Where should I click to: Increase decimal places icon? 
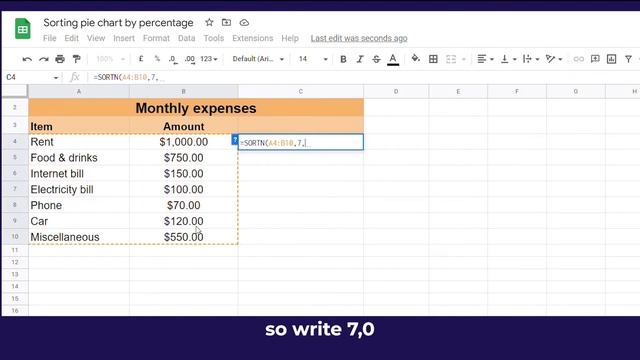189,59
